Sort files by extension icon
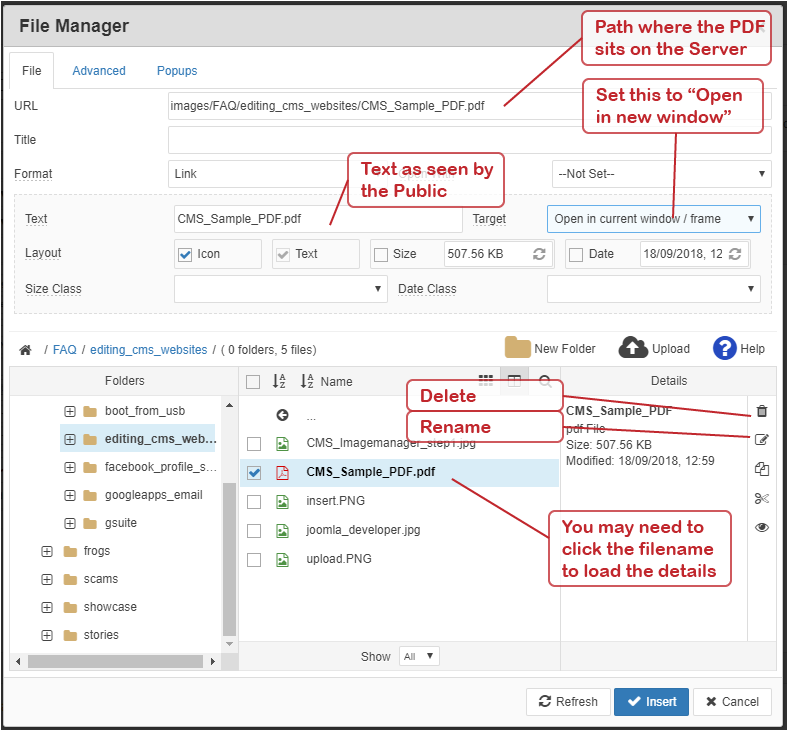This screenshot has height=731, width=789. coord(279,381)
